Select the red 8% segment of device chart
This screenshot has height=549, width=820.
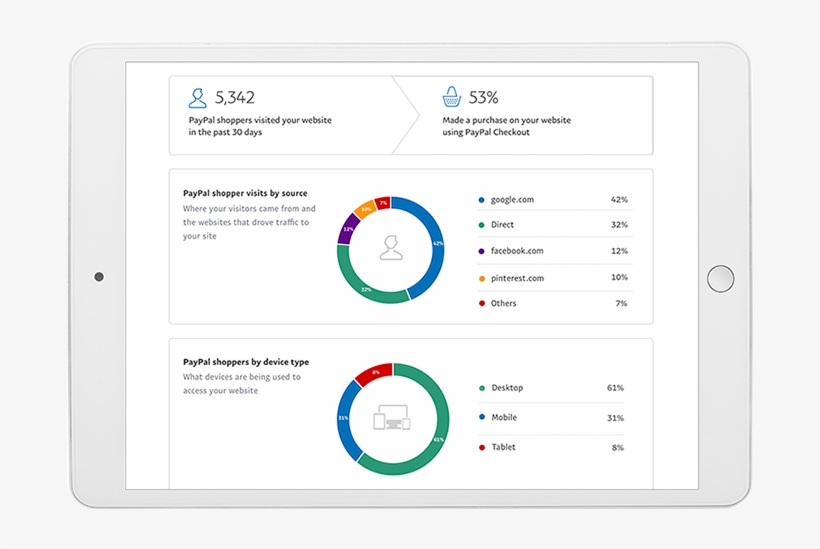pos(375,372)
